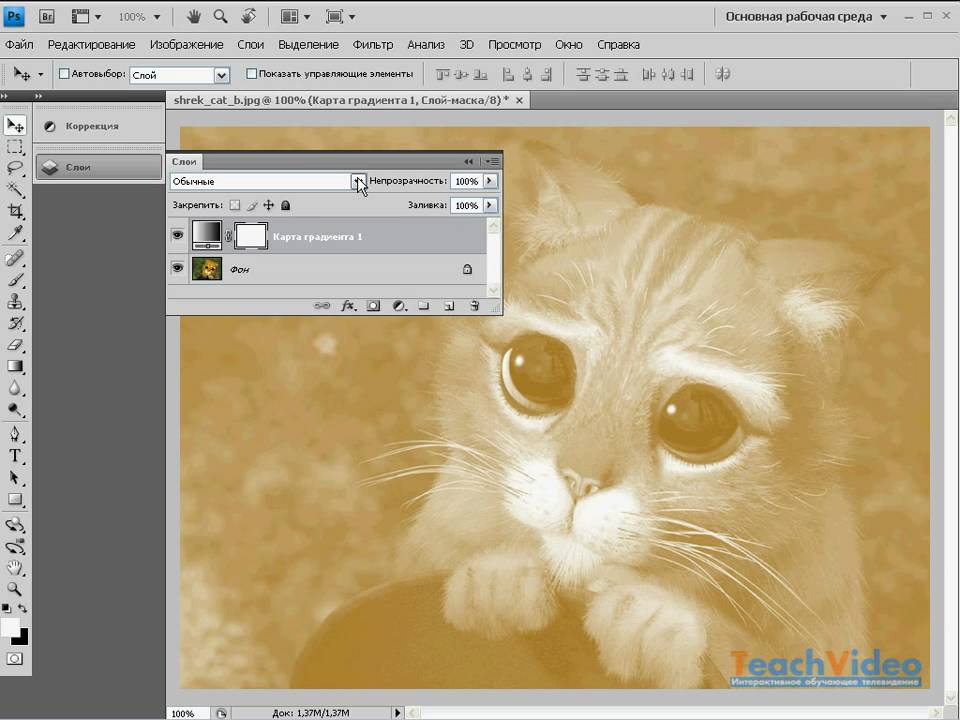The width and height of the screenshot is (960, 720).
Task: Select the Rectangle shape tool
Action: 15,500
